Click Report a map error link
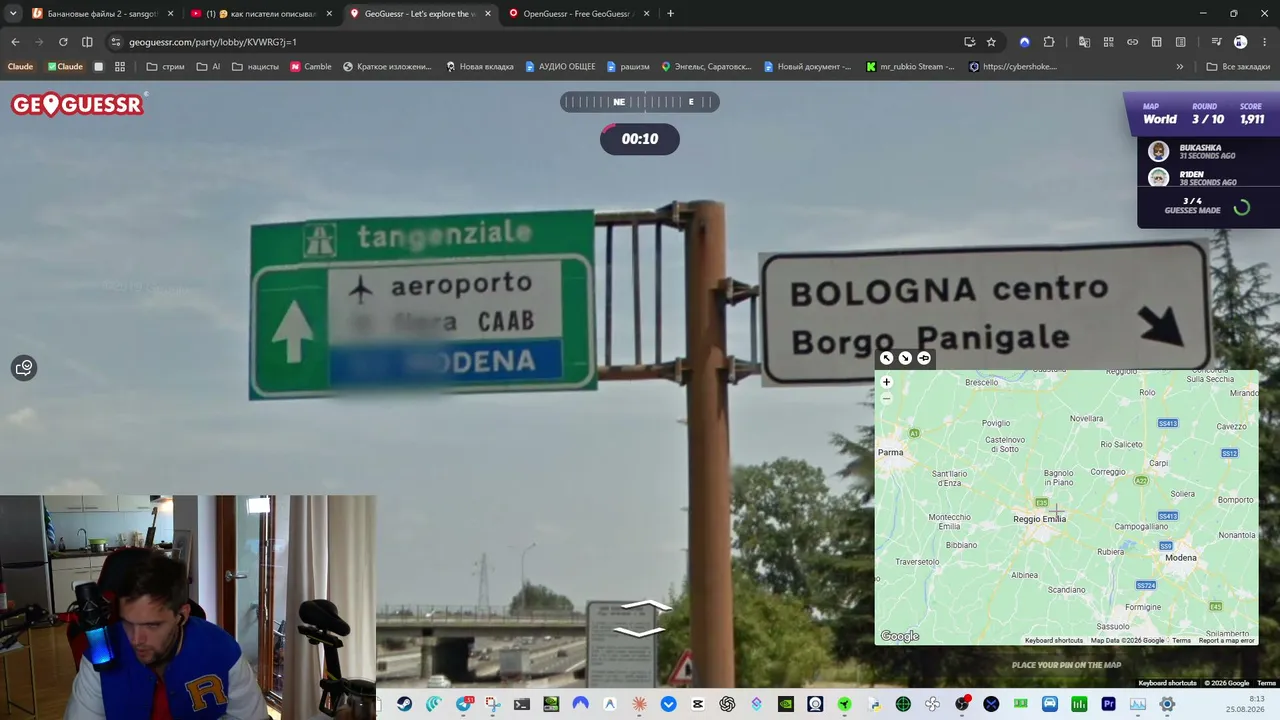The height and width of the screenshot is (720, 1280). [x=1226, y=640]
